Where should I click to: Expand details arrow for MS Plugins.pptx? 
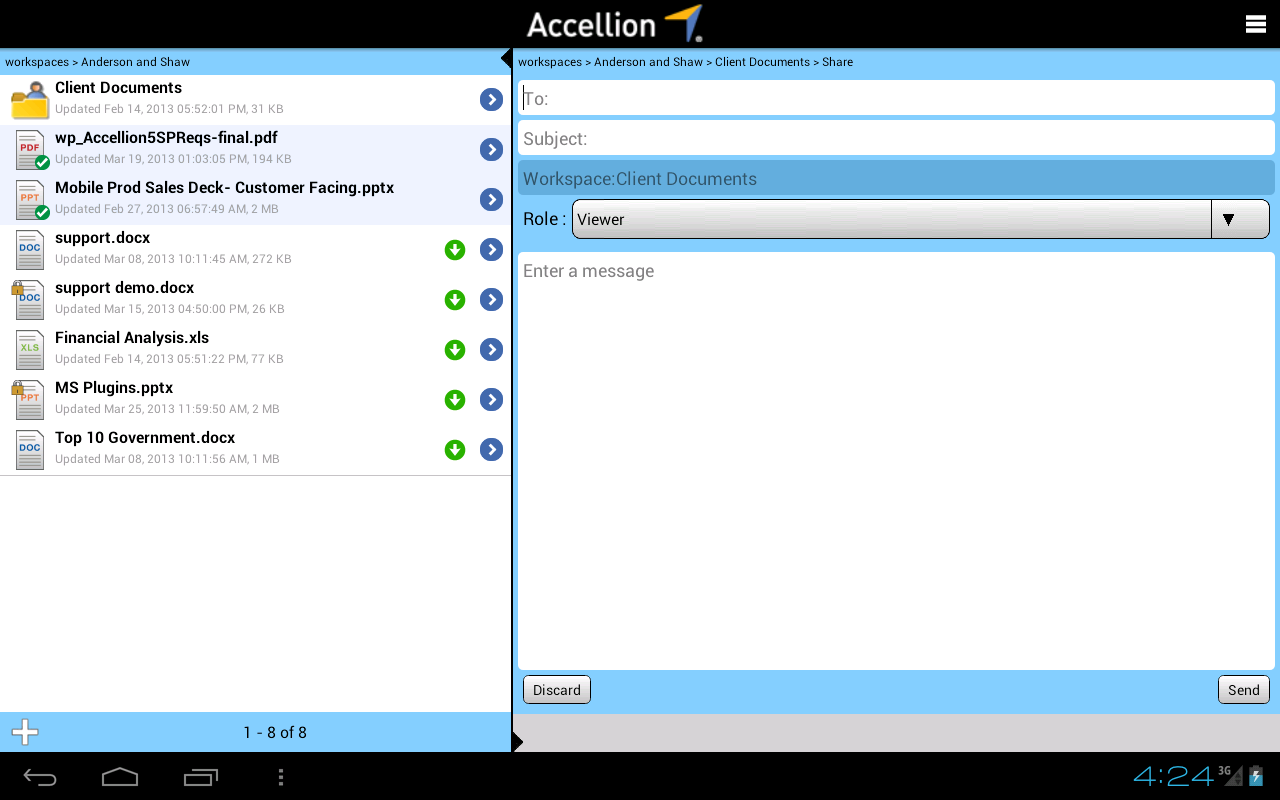point(491,400)
